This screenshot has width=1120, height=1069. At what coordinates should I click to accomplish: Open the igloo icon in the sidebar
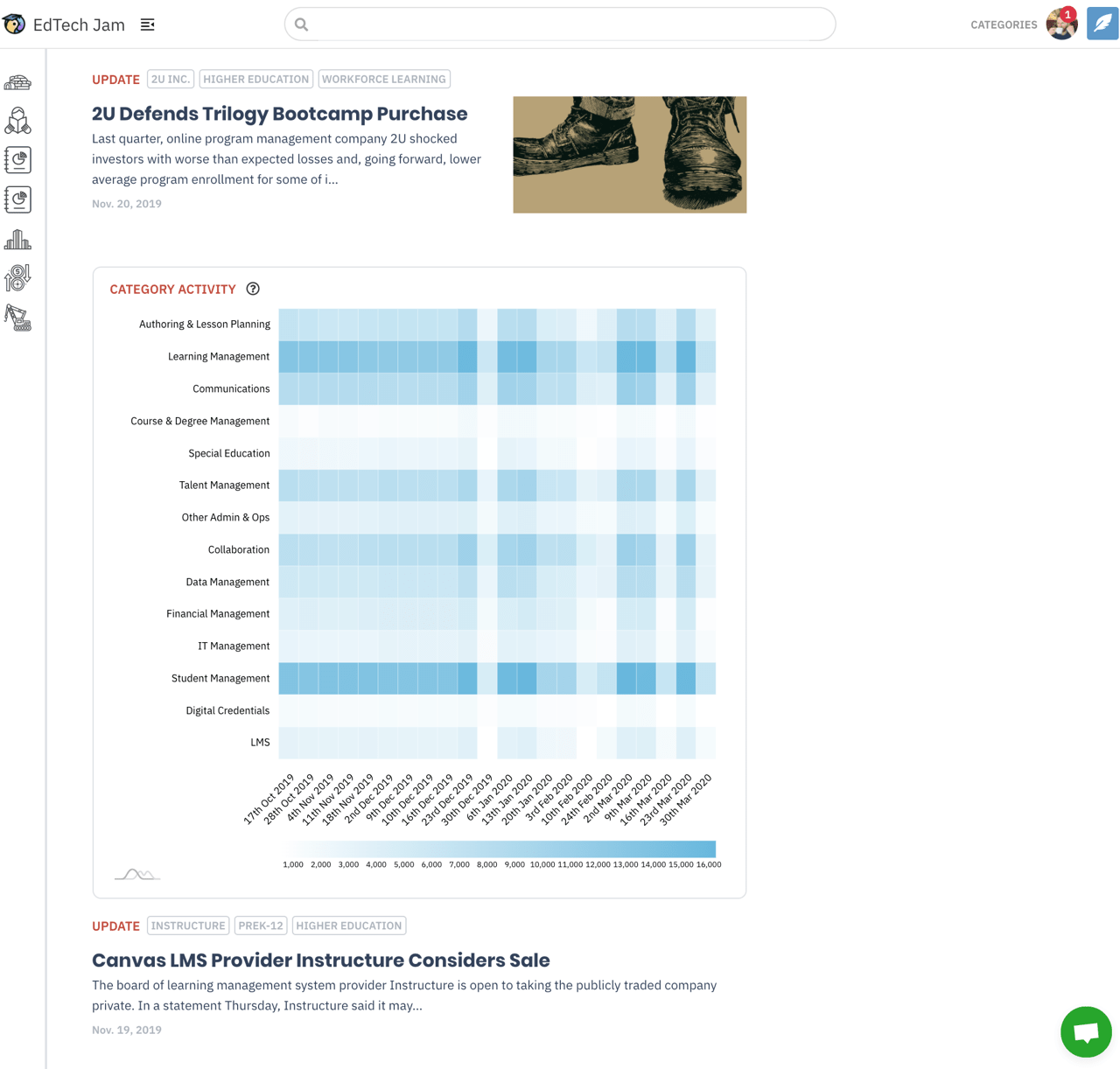(17, 82)
